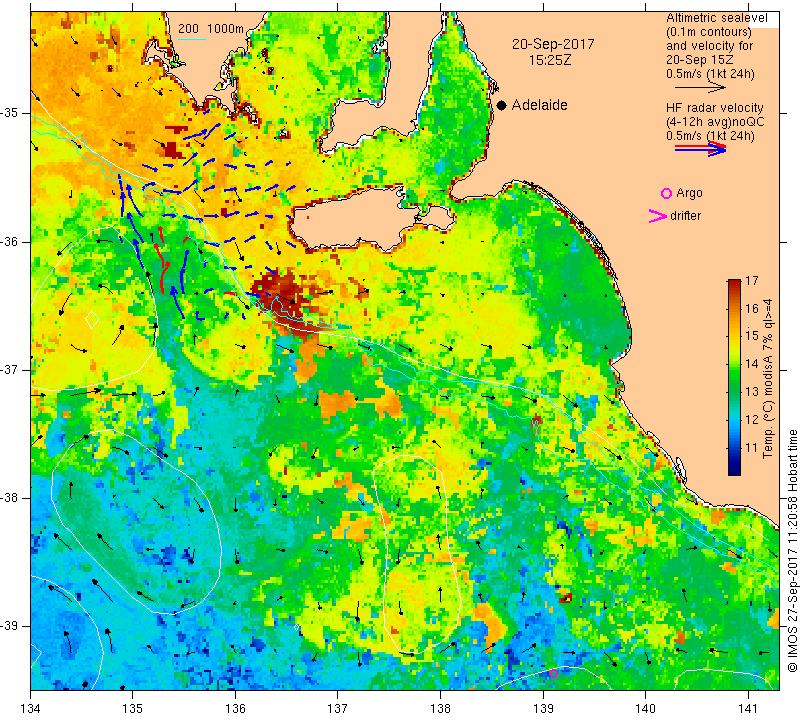
Task: Click the '(0.1m contours)' legend line
Action: click(708, 32)
